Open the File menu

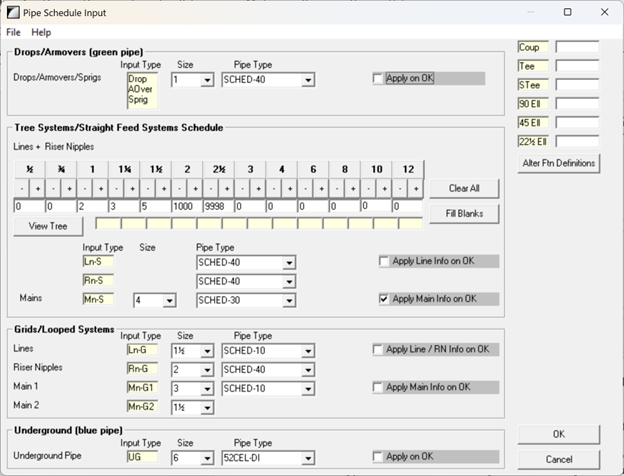[x=13, y=33]
